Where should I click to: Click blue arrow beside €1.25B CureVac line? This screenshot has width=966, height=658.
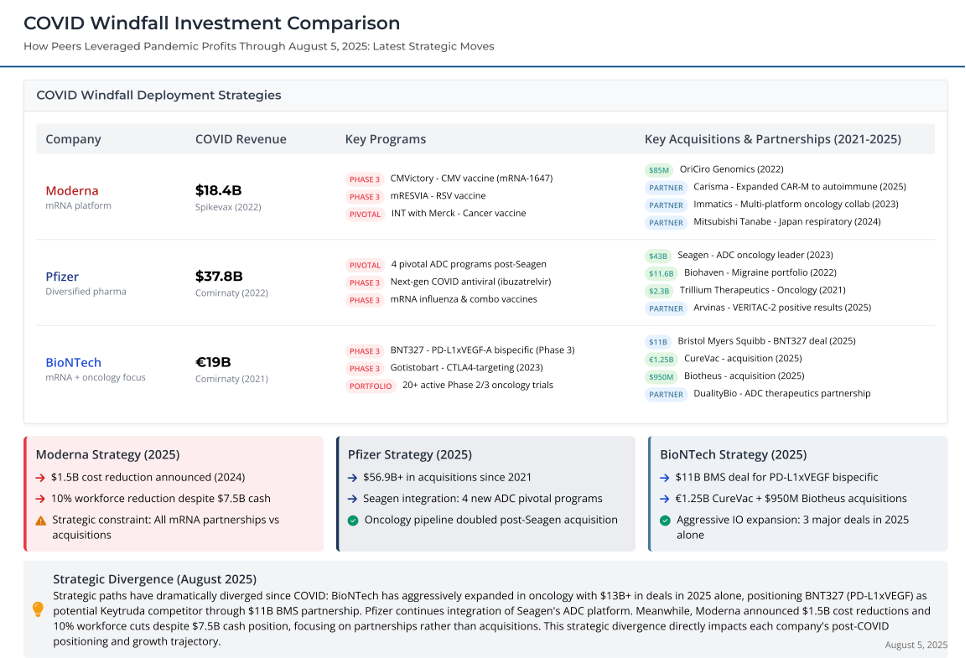[x=665, y=499]
